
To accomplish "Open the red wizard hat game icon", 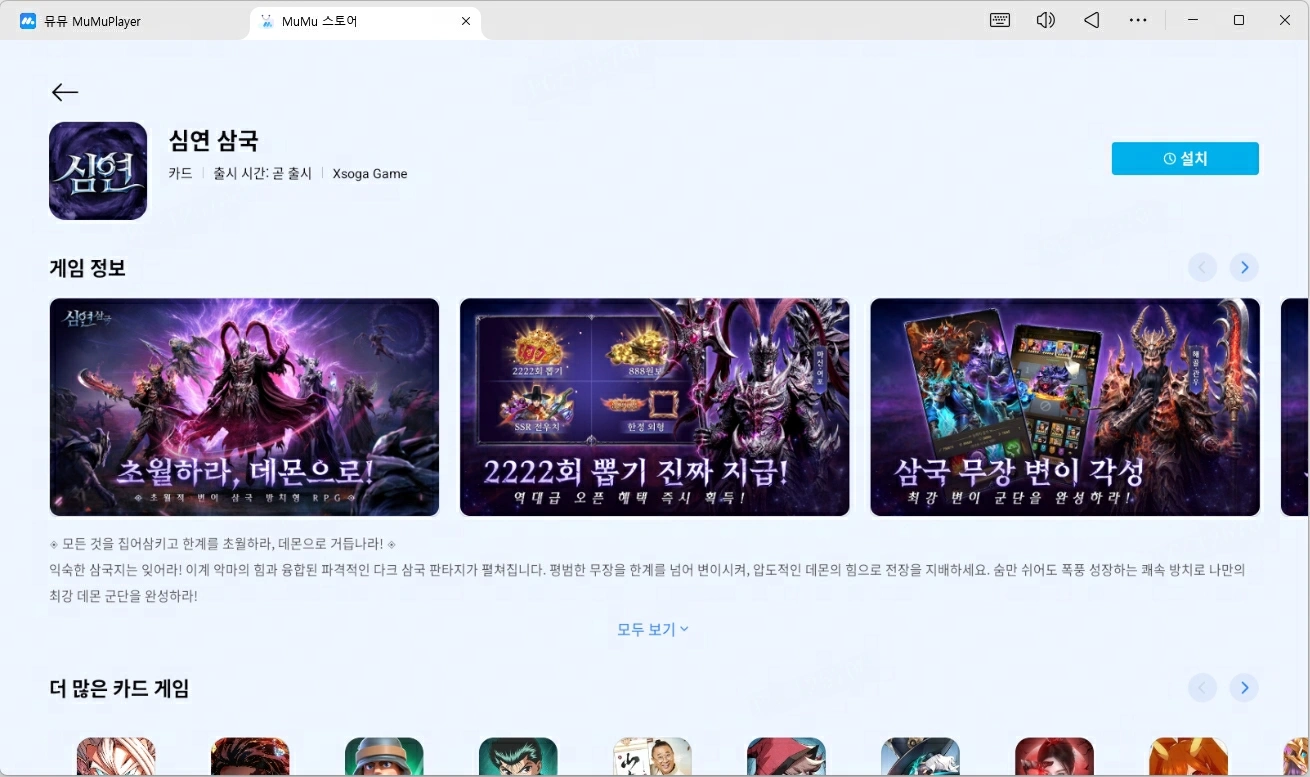I will tap(786, 757).
